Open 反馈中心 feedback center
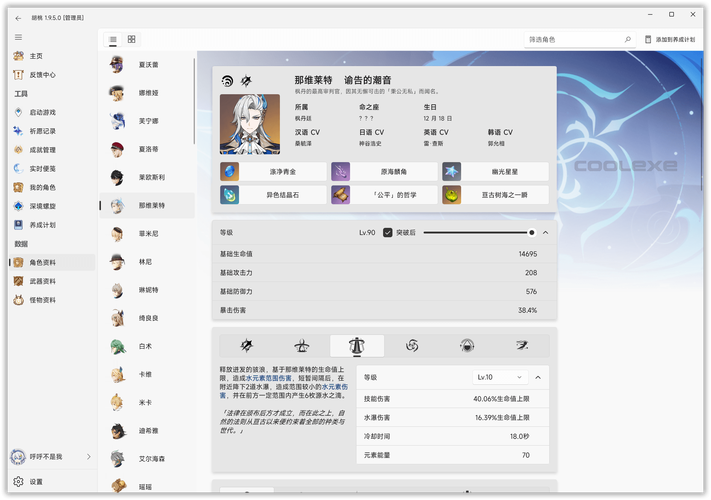 tap(52, 75)
